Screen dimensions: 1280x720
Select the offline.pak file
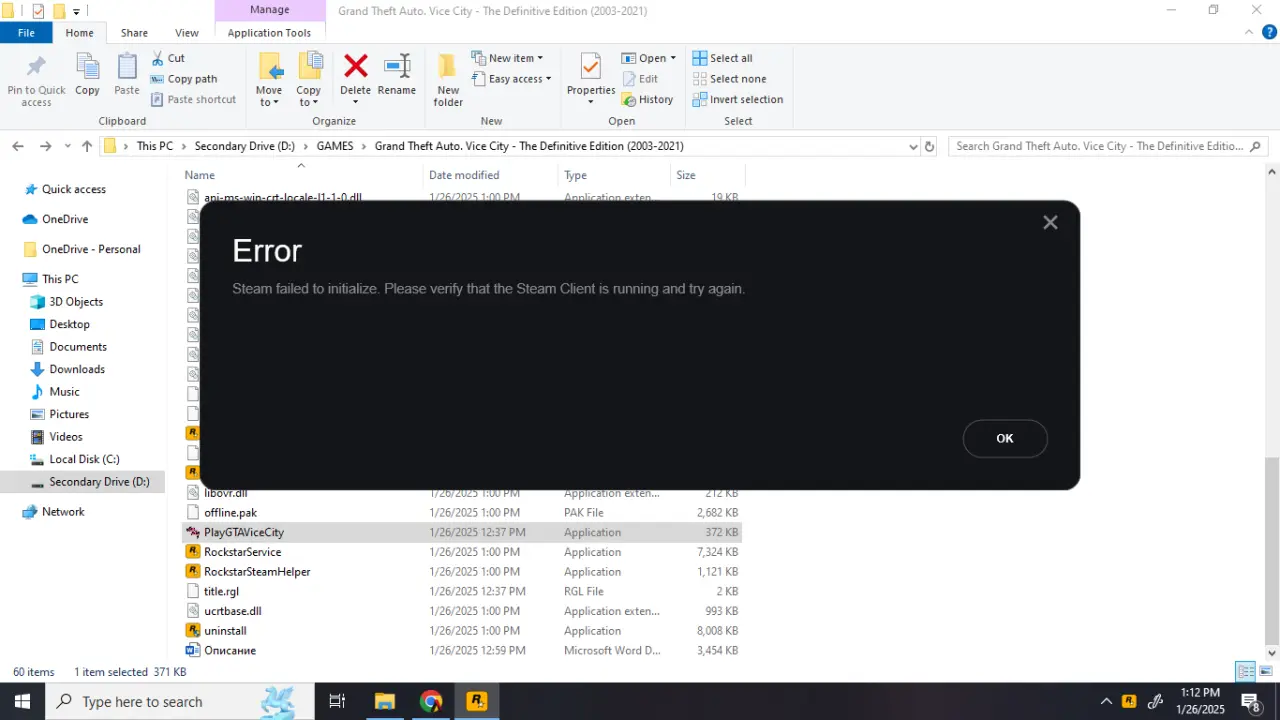coord(230,513)
